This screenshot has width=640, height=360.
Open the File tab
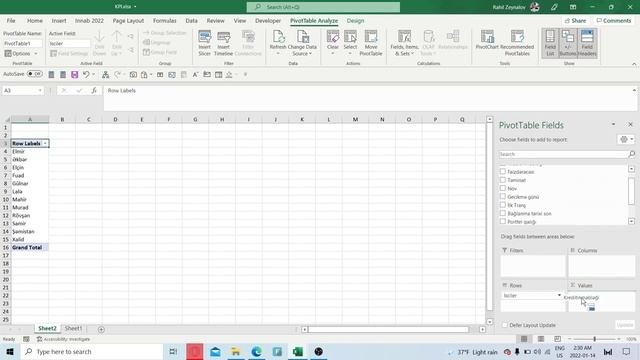pyautogui.click(x=11, y=20)
